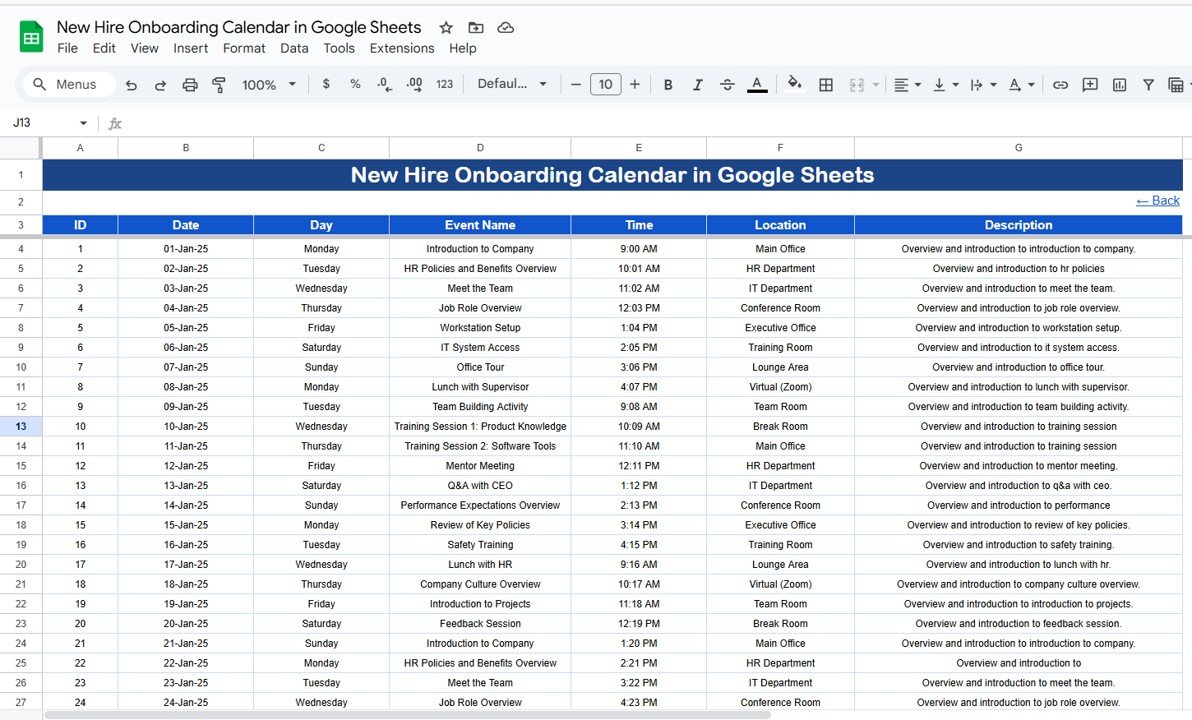Open the font family dropdown
Viewport: 1192px width, 720px height.
(x=512, y=84)
